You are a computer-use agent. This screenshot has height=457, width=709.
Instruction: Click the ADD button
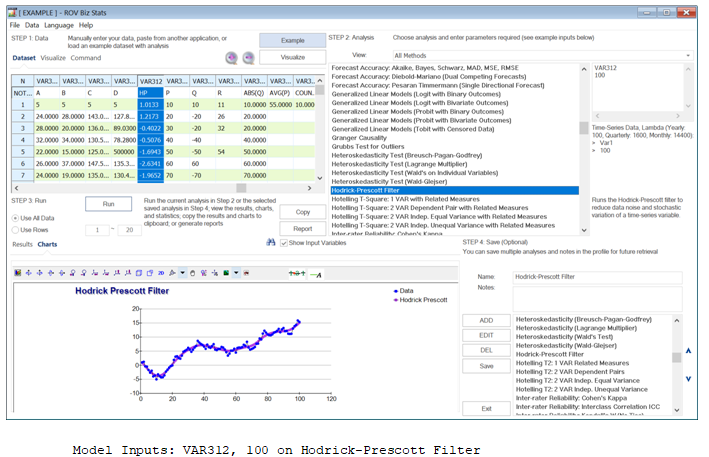[x=486, y=320]
